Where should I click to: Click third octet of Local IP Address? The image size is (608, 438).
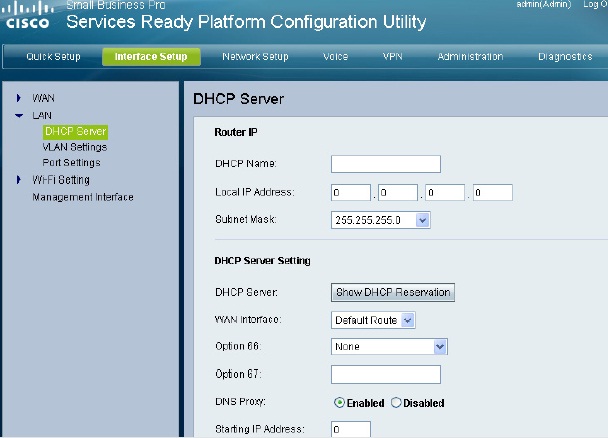click(445, 193)
